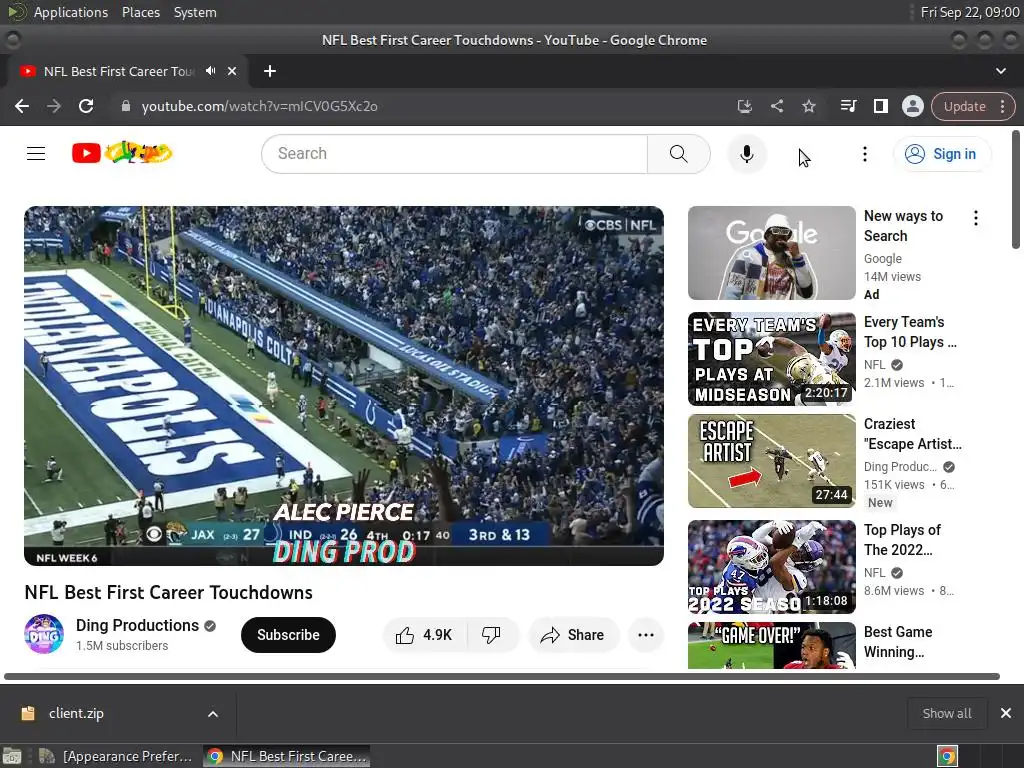
Task: Mute the tab using the speaker icon
Action: point(210,71)
